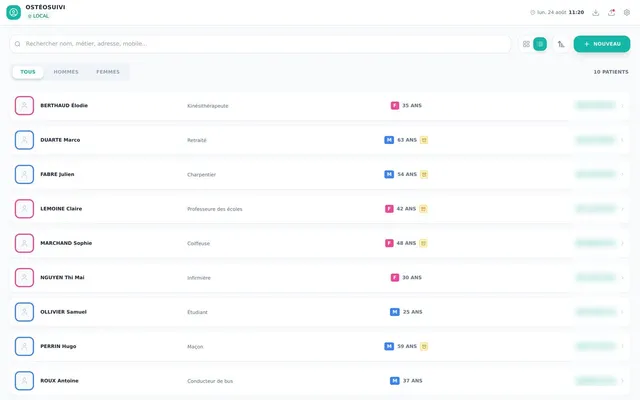The width and height of the screenshot is (640, 400).
Task: Expand BERTHAUD Élodie row chevron
Action: point(622,106)
